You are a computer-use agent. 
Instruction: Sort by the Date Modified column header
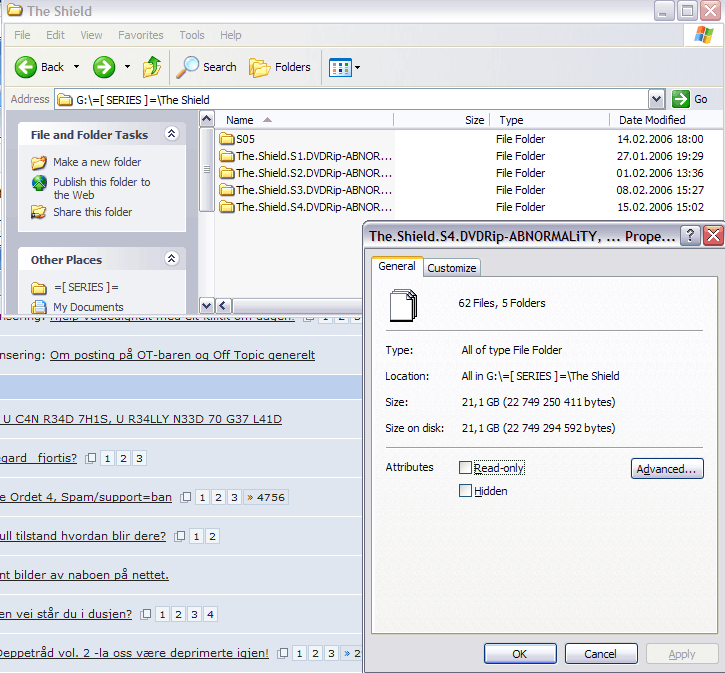click(667, 120)
